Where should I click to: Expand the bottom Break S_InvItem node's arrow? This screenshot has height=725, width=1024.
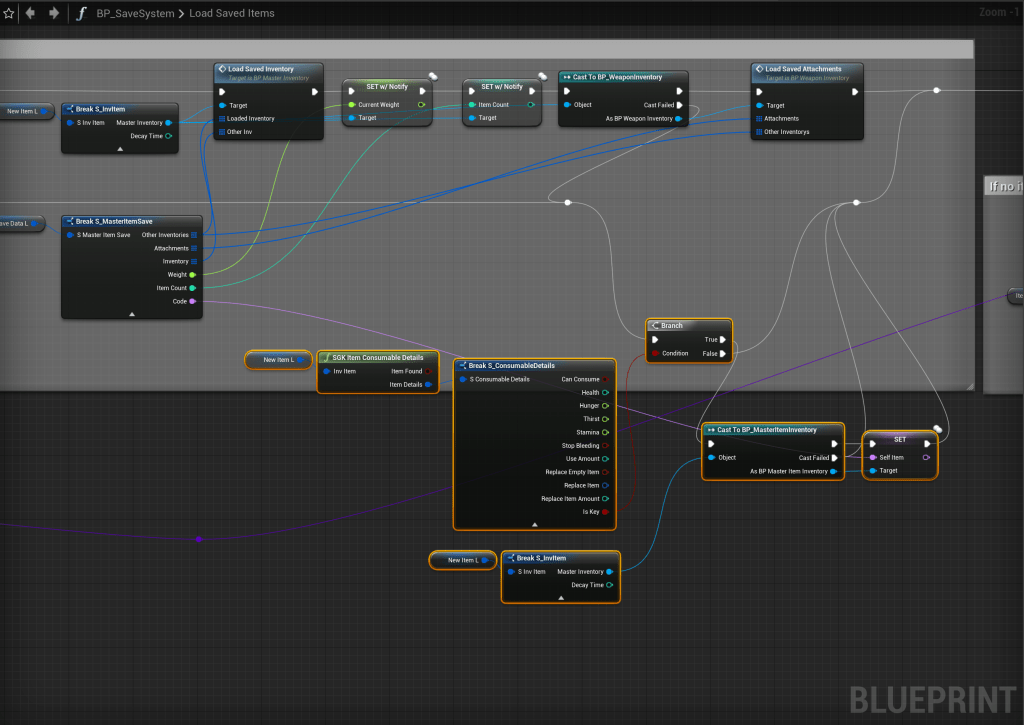coord(560,598)
